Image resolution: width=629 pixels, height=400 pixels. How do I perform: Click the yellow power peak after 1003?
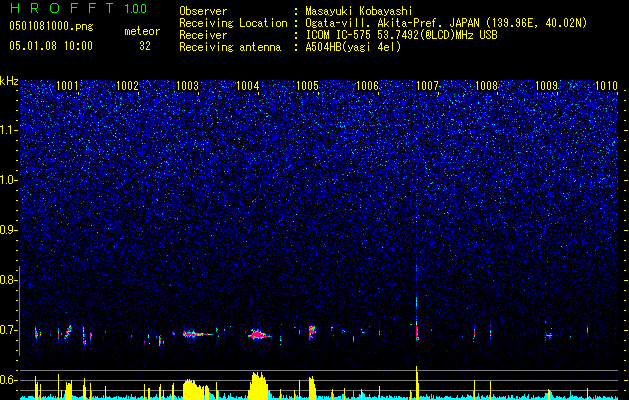pos(196,389)
